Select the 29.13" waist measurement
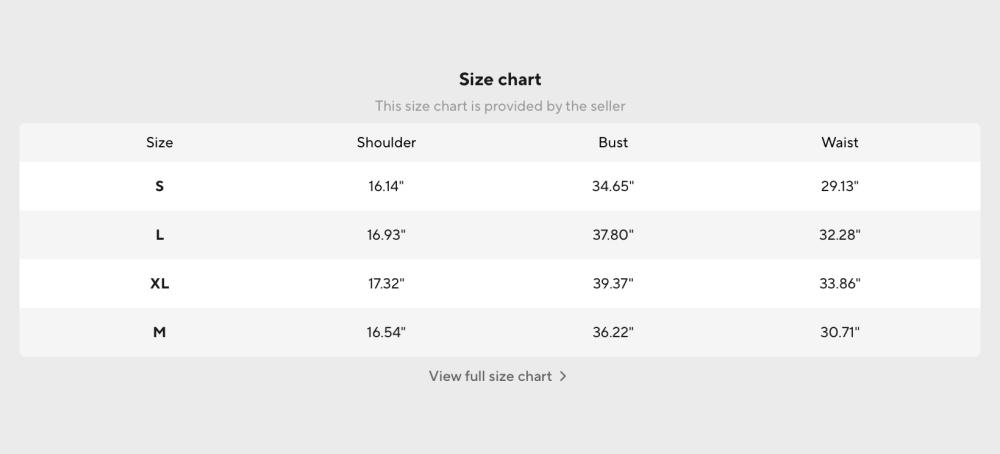1000x454 pixels. coord(840,186)
